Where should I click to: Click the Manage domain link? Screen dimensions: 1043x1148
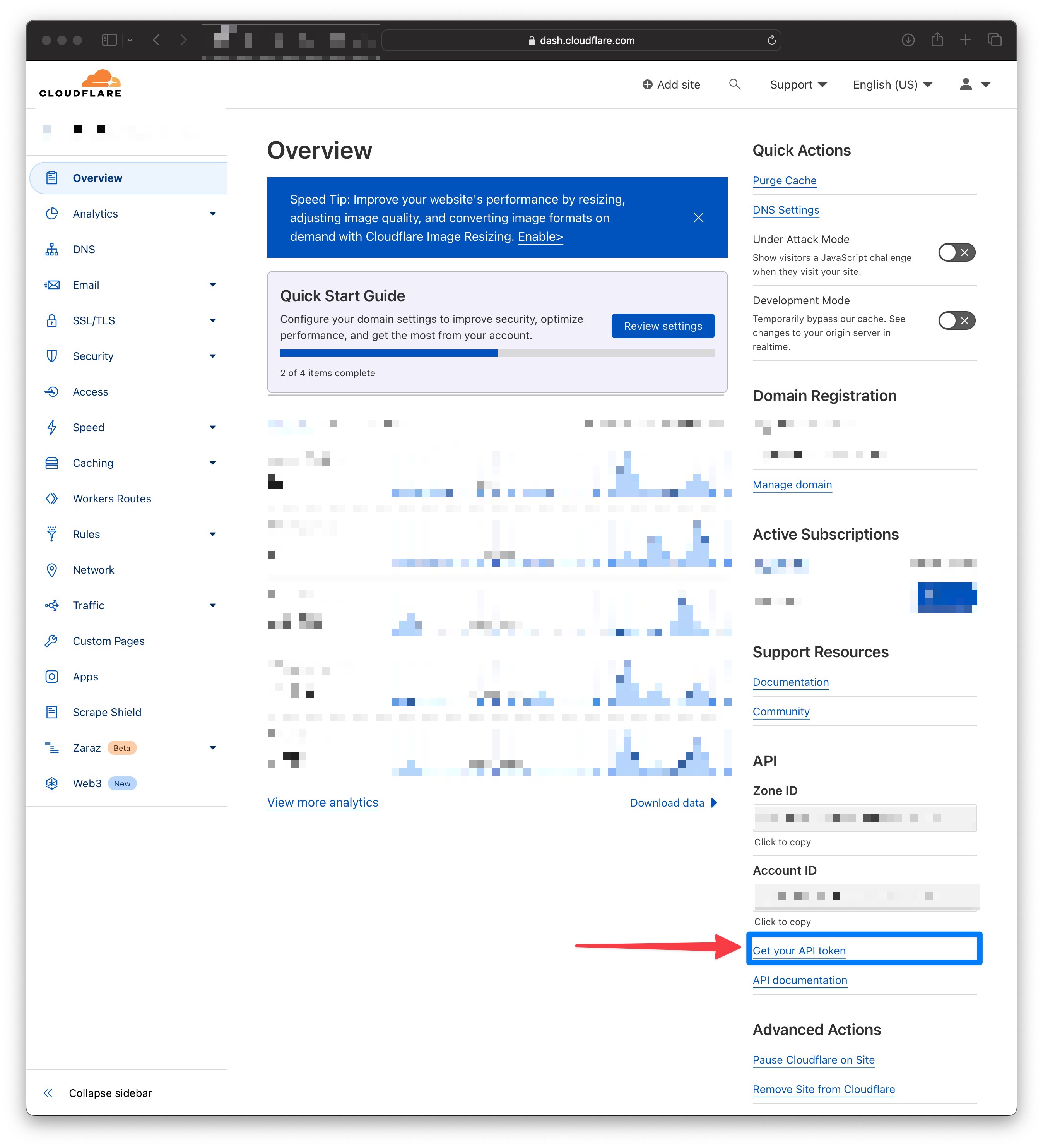click(x=792, y=485)
